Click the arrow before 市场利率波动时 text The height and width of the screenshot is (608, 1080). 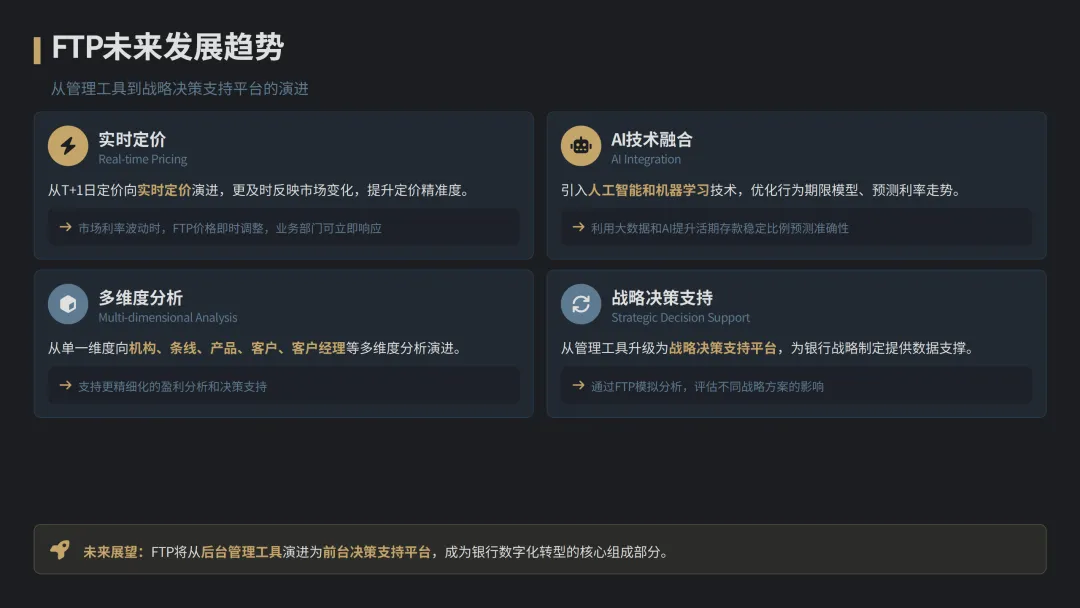(x=65, y=227)
